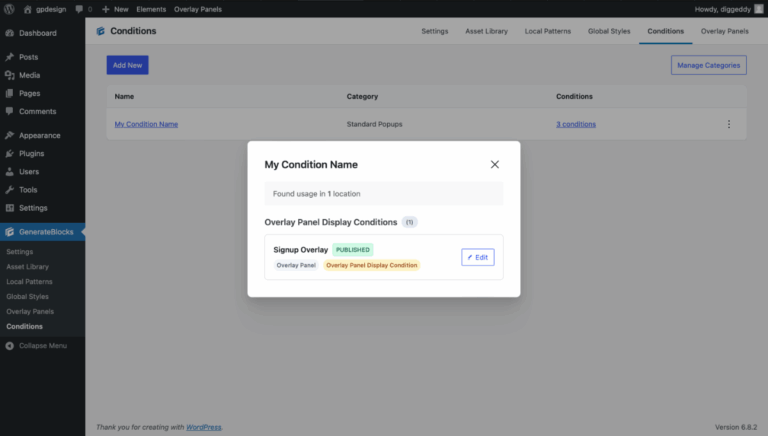768x436 pixels.
Task: Click the user avatar in admin bar
Action: tap(759, 9)
